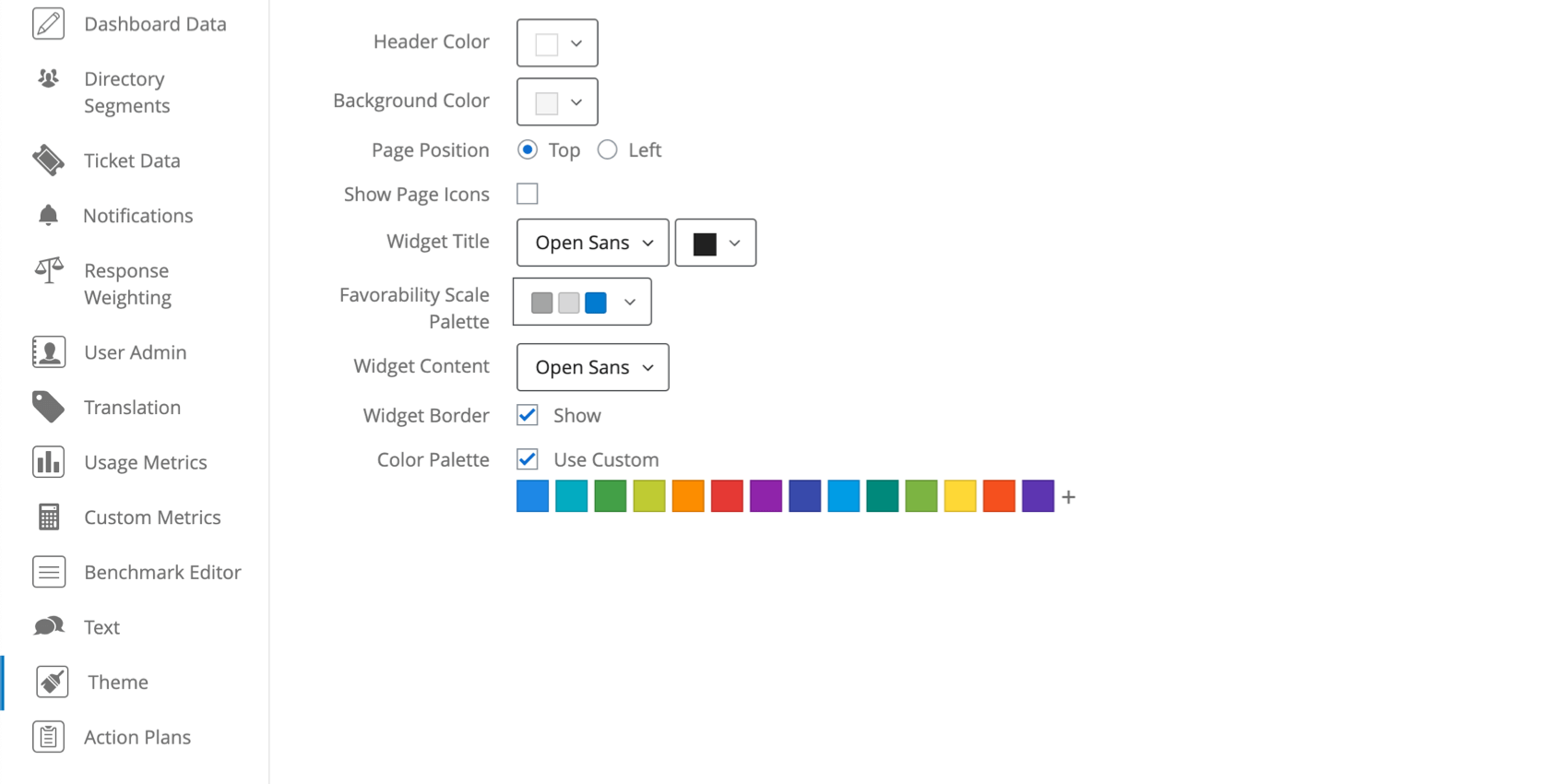The width and height of the screenshot is (1568, 784).
Task: Open Widget Title font dropdown
Action: (592, 243)
